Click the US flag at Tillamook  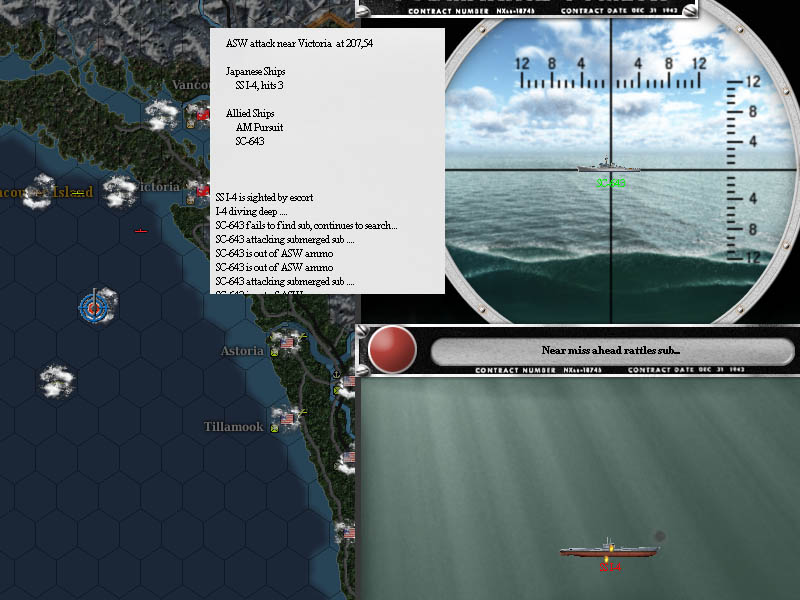click(x=287, y=419)
